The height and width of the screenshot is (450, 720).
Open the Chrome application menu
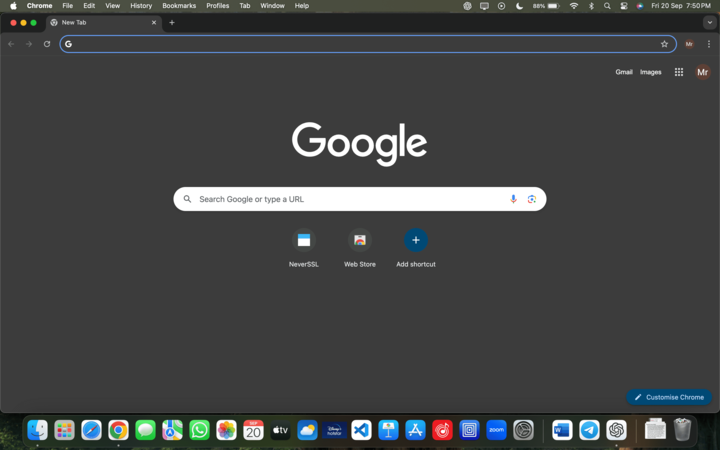39,6
